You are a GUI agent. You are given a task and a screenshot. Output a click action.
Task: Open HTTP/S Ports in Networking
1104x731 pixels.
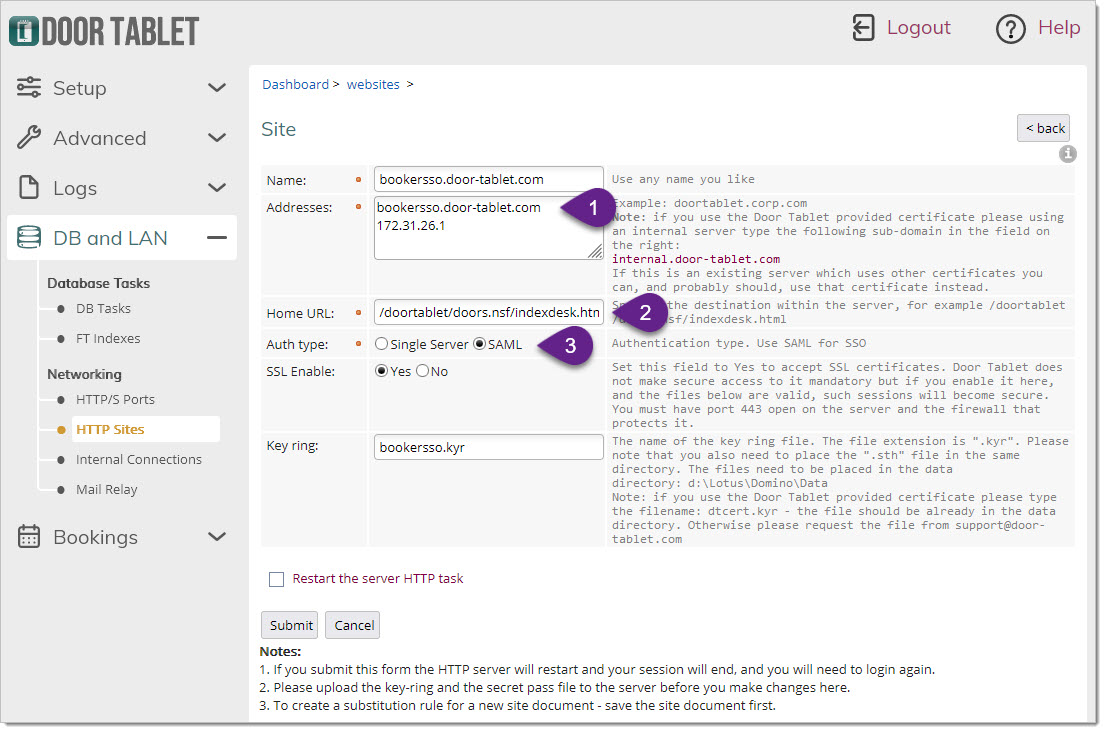click(x=115, y=399)
